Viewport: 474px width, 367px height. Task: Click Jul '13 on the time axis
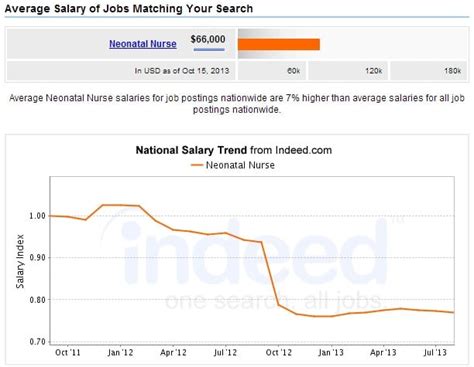435,353
